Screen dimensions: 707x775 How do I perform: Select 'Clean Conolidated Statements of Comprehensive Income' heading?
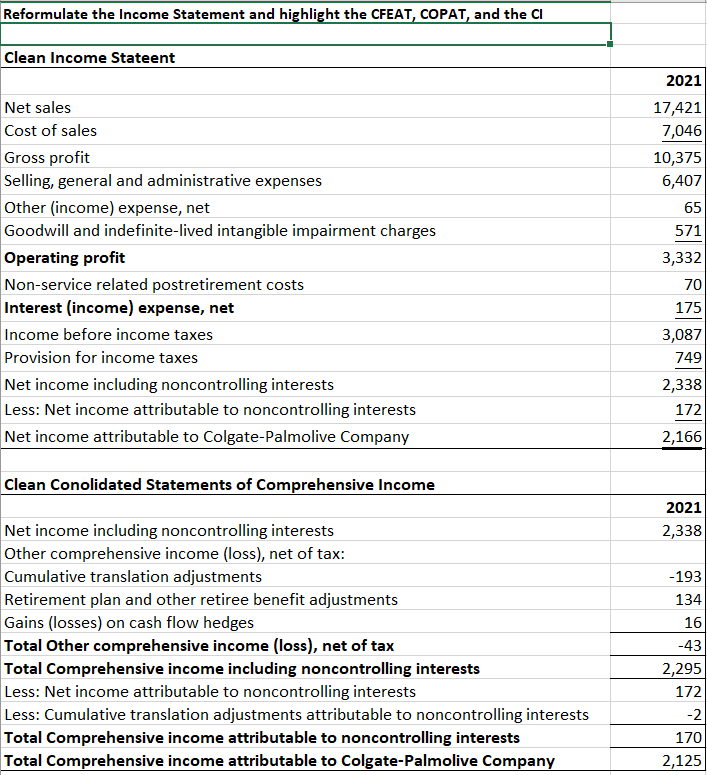click(305, 484)
